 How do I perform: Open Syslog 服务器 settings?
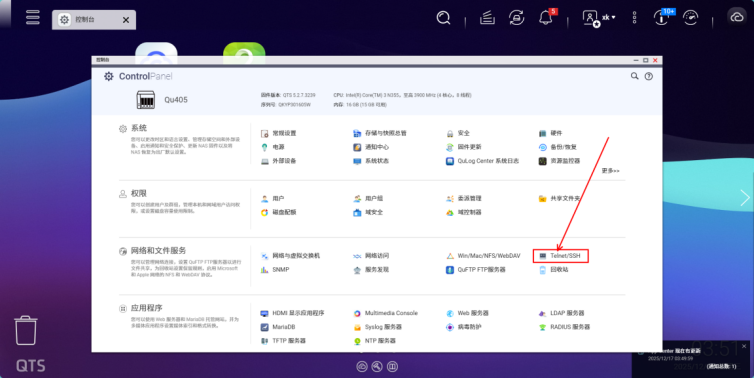[x=377, y=327]
